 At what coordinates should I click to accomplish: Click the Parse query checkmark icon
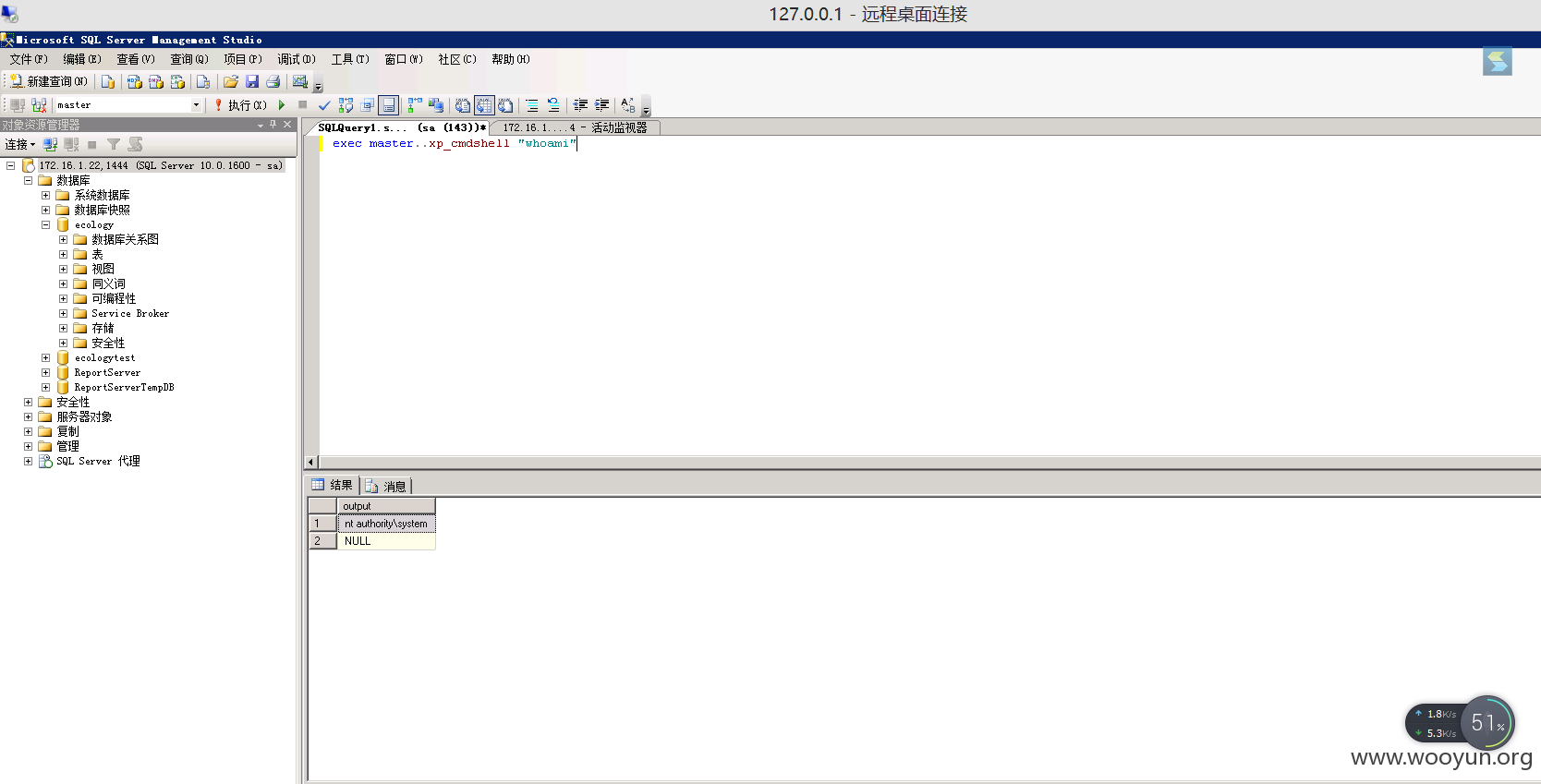point(324,105)
